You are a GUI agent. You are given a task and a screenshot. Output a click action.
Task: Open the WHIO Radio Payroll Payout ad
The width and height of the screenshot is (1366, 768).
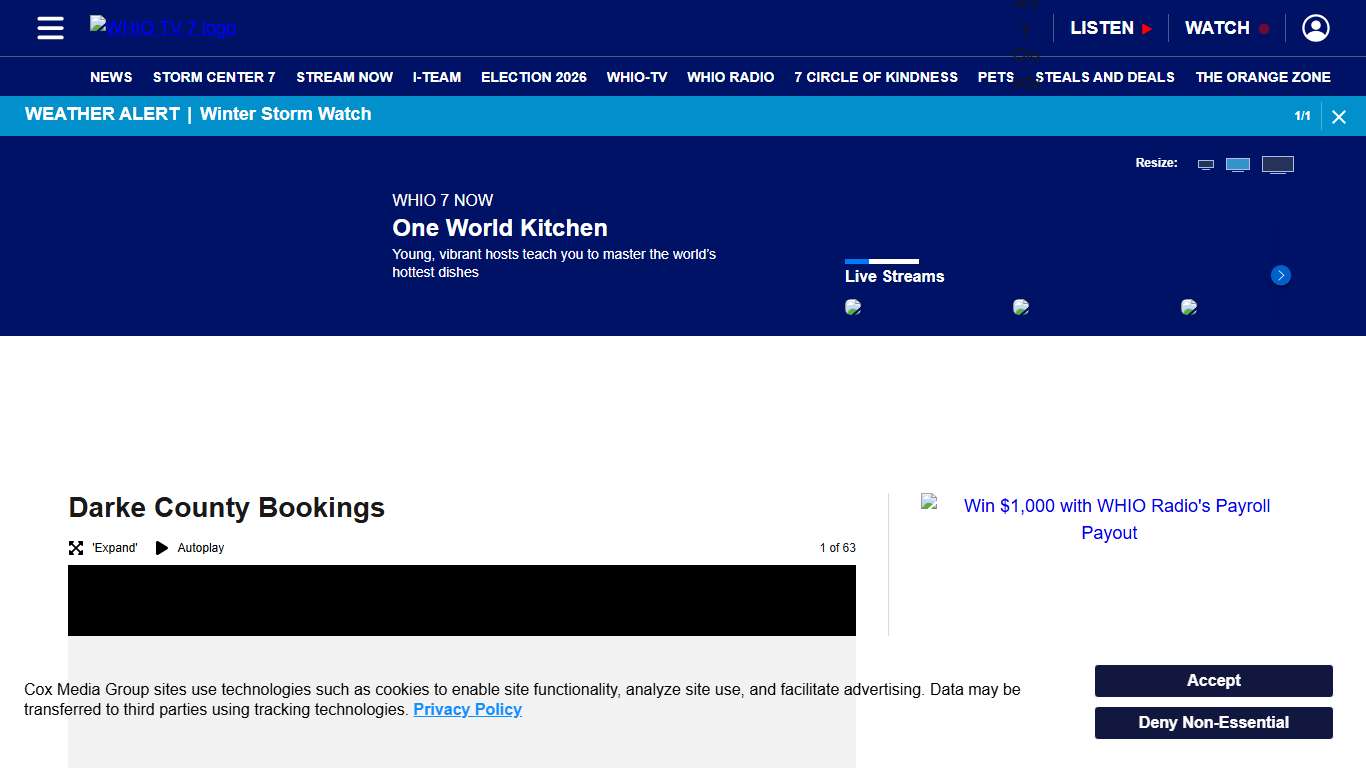pyautogui.click(x=1108, y=519)
